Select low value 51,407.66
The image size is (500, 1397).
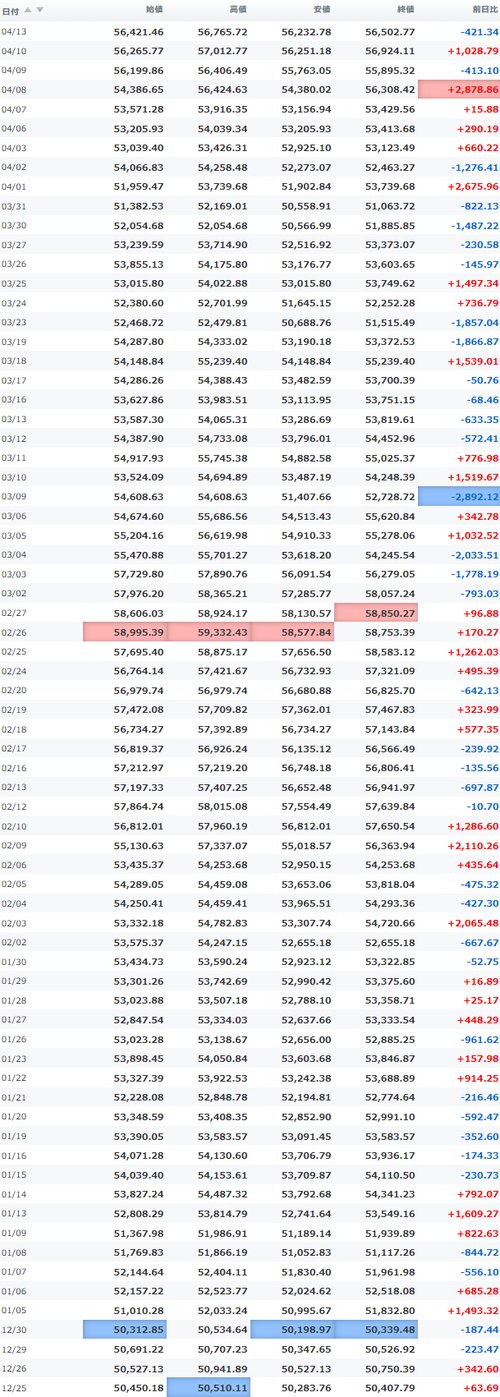click(x=306, y=496)
